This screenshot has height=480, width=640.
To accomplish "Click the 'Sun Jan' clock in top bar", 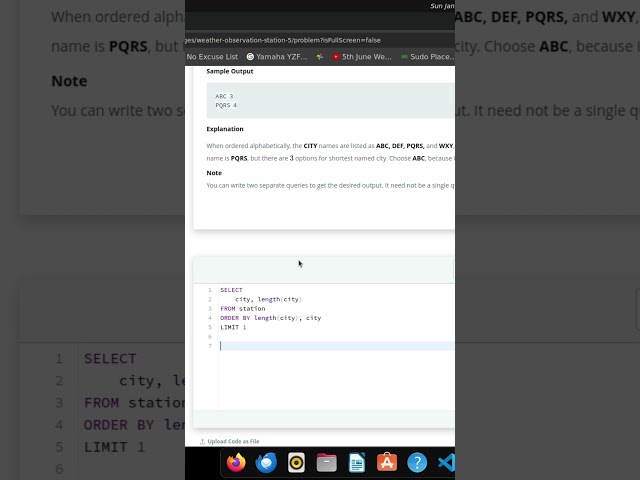I will coord(442,6).
